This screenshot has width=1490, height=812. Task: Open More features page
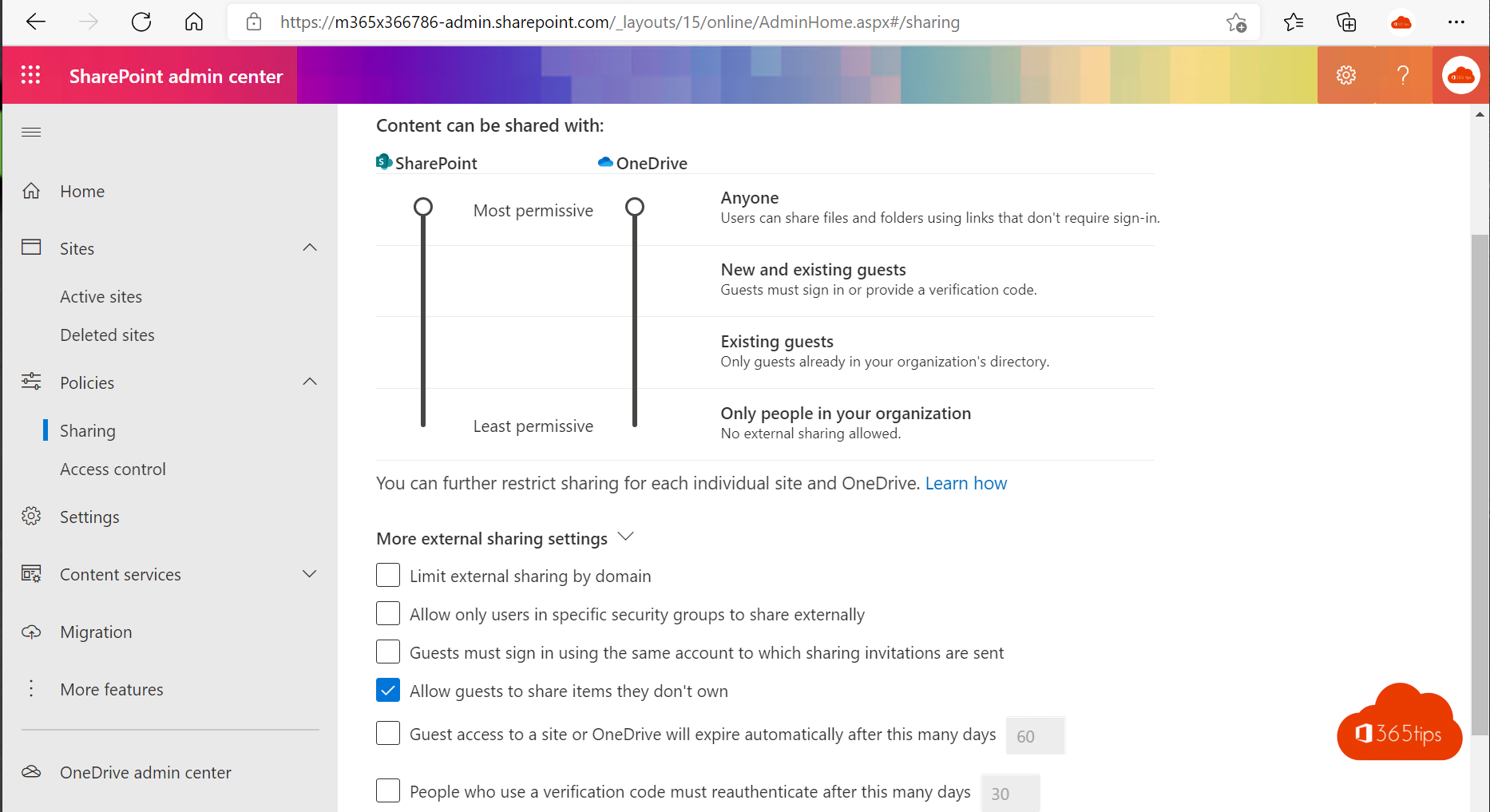click(x=112, y=690)
